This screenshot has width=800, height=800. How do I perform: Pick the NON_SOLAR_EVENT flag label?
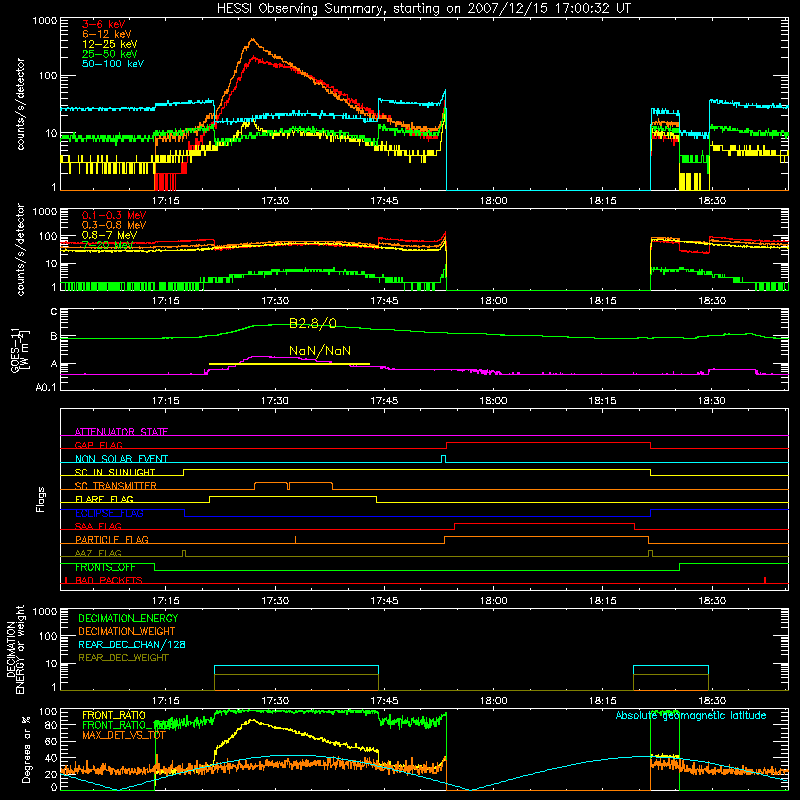click(121, 459)
